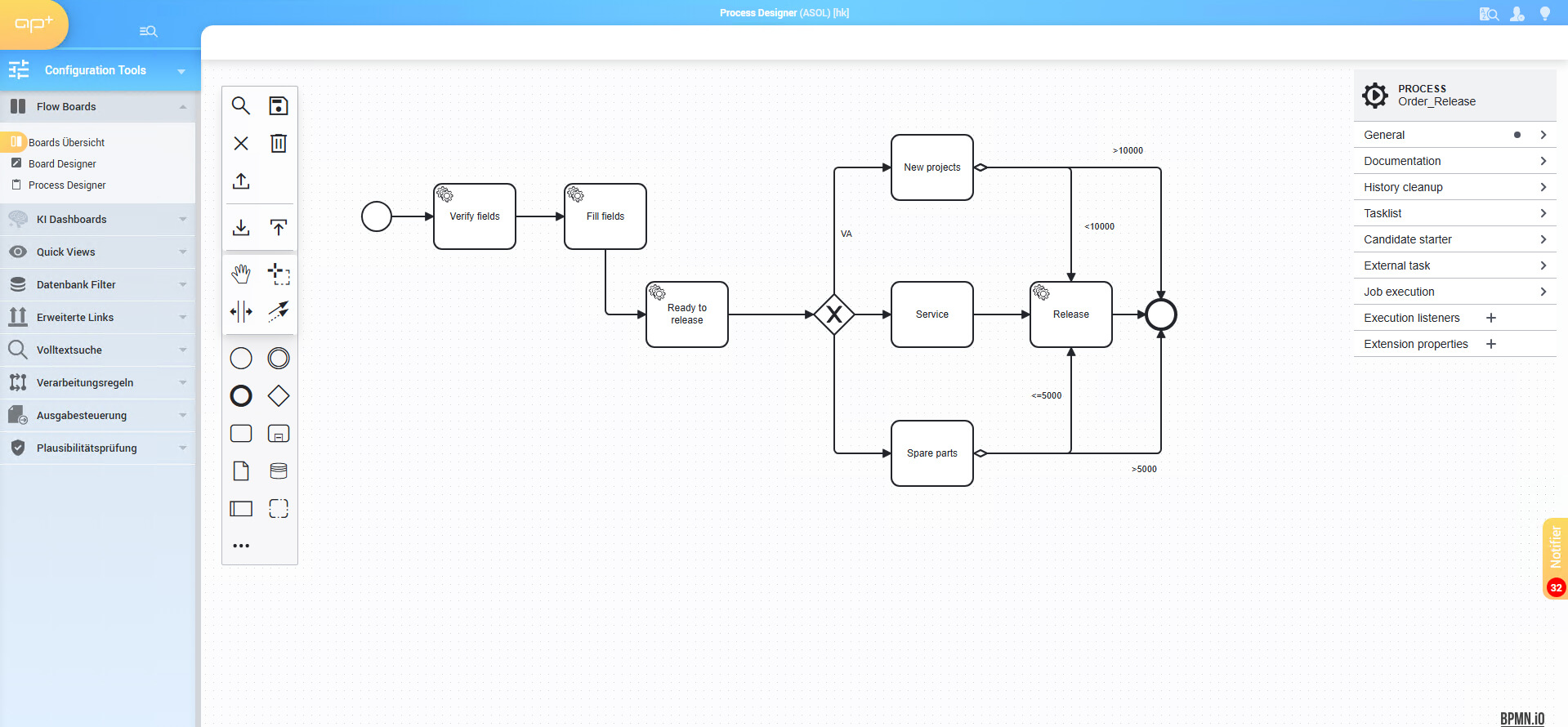Select the "Verify fields" task in the diagram
Viewport: 1568px width, 727px height.
pyautogui.click(x=475, y=216)
